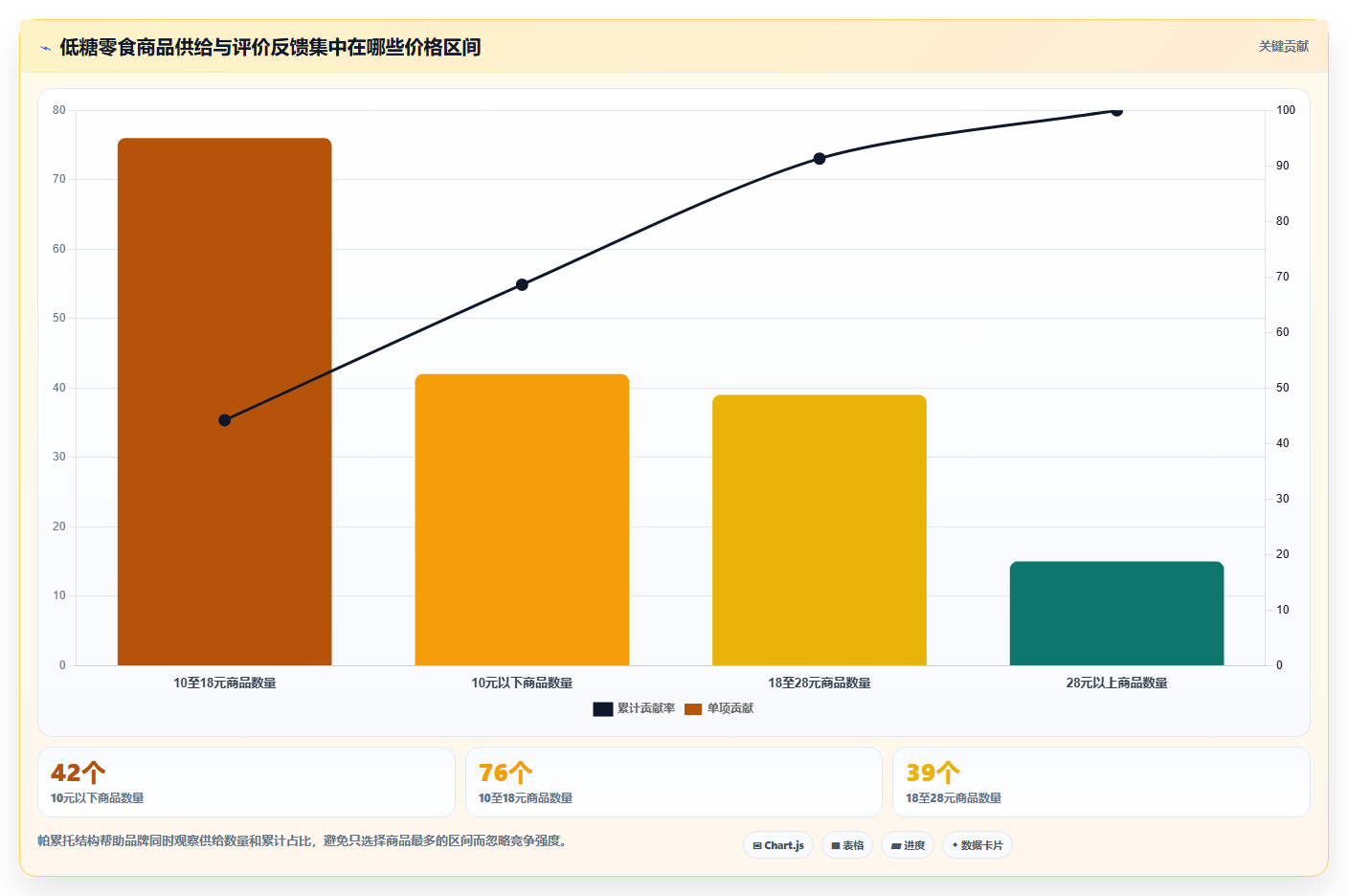The width and height of the screenshot is (1348, 896).
Task: Click the 单项贡献 legend label
Action: point(730,709)
